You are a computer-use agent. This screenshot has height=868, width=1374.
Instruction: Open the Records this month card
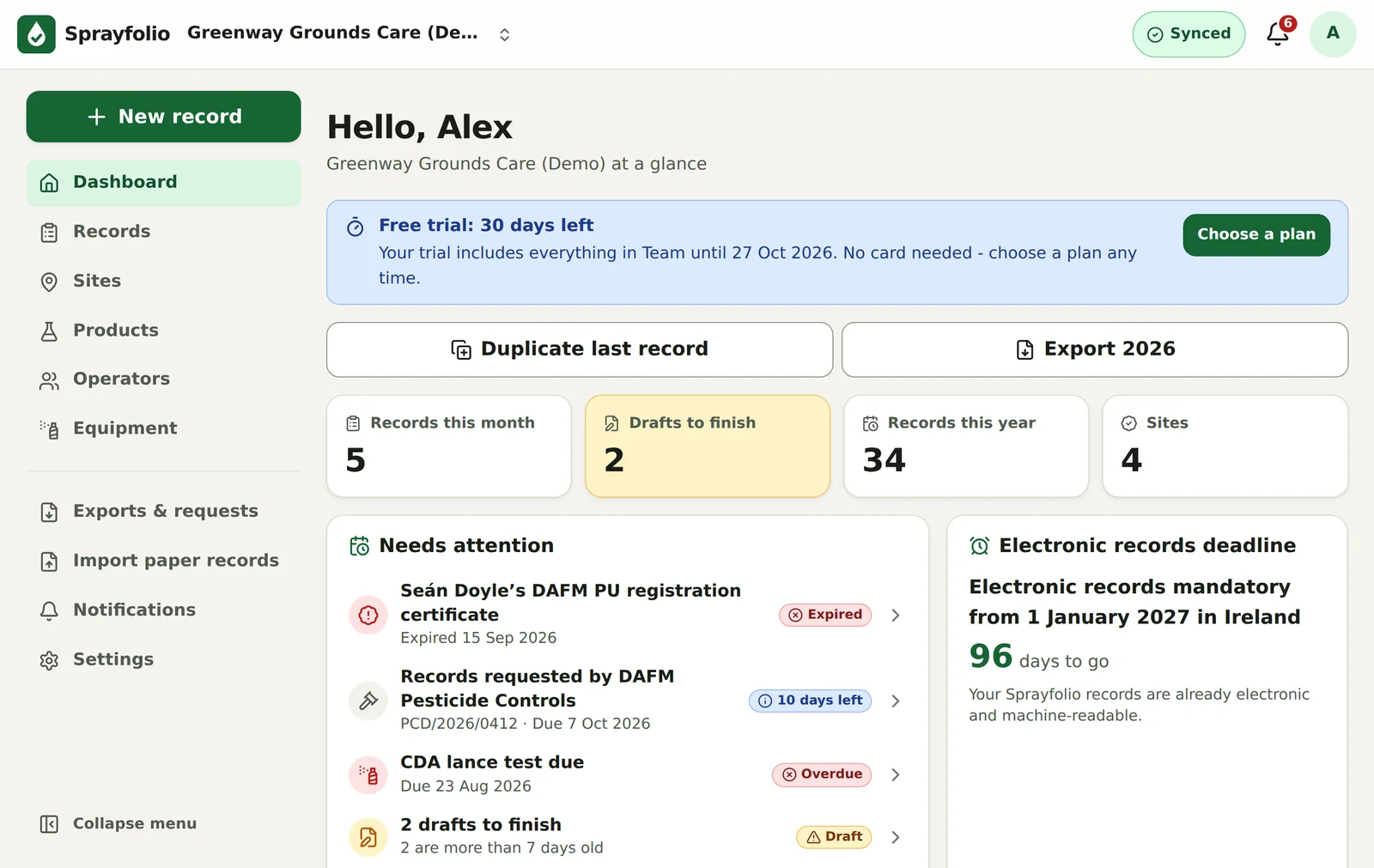point(449,446)
